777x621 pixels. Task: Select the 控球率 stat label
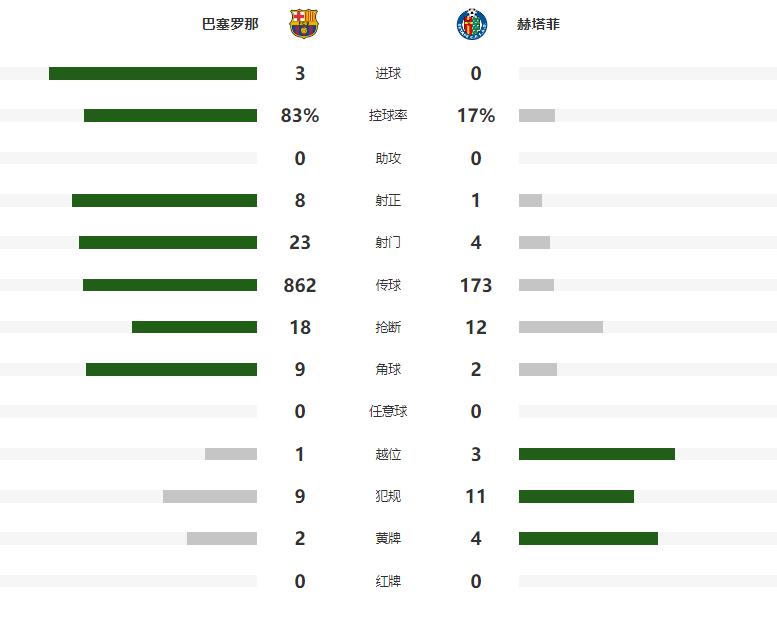click(388, 115)
